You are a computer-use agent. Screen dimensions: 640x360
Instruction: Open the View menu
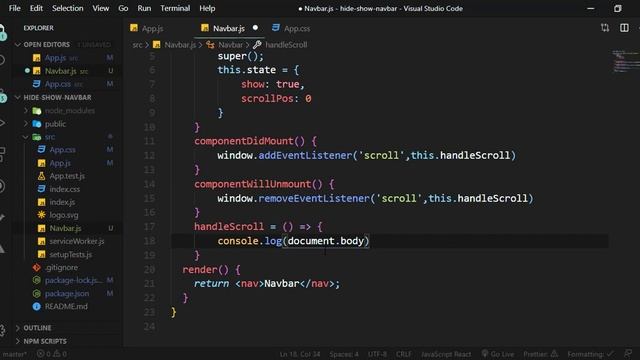[100, 8]
